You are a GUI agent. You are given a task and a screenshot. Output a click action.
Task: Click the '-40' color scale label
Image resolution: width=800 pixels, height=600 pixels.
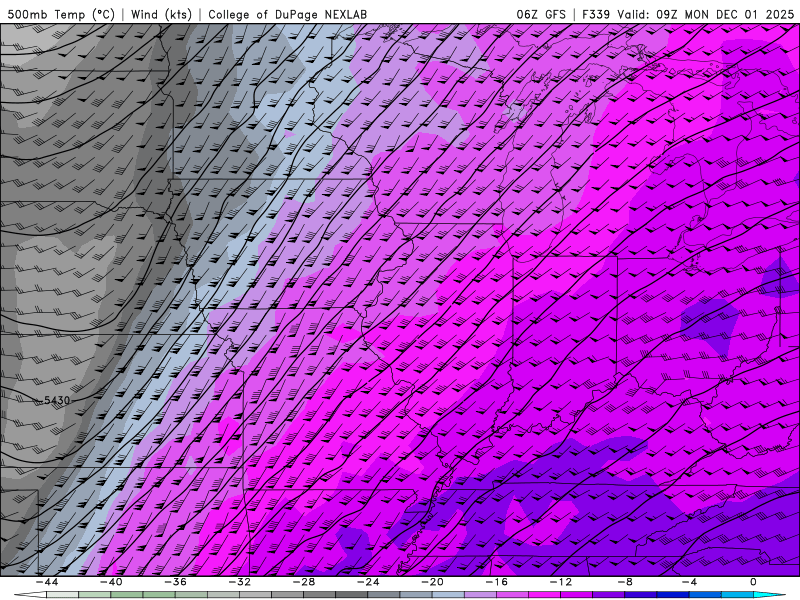click(x=111, y=582)
